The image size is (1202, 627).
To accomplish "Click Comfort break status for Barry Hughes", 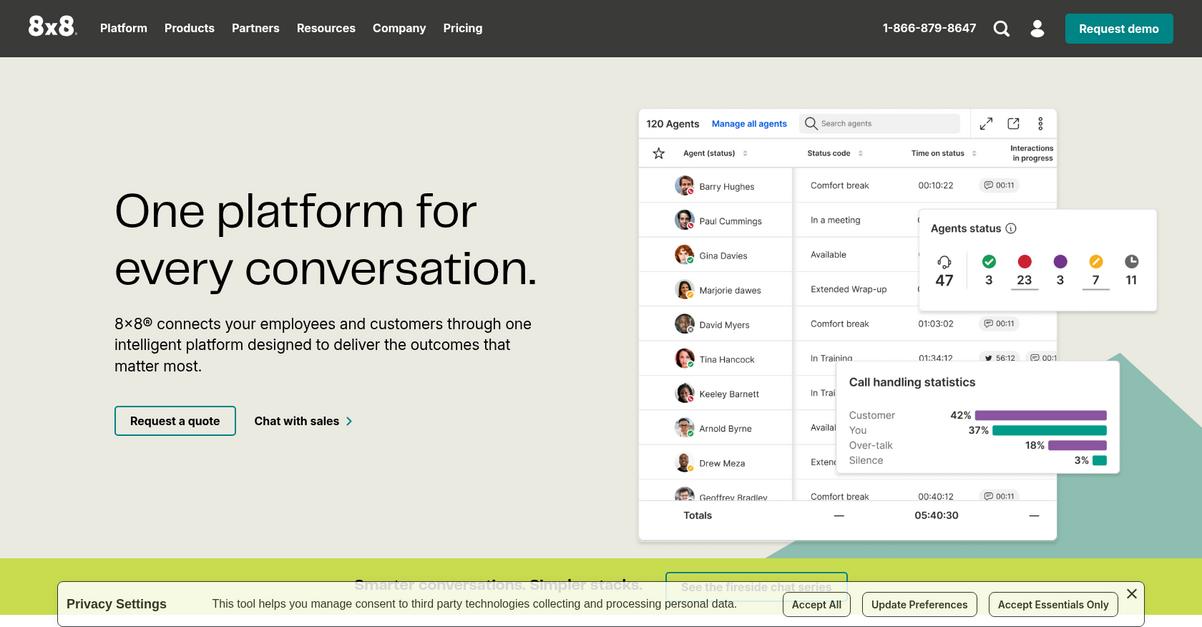I will tap(839, 185).
